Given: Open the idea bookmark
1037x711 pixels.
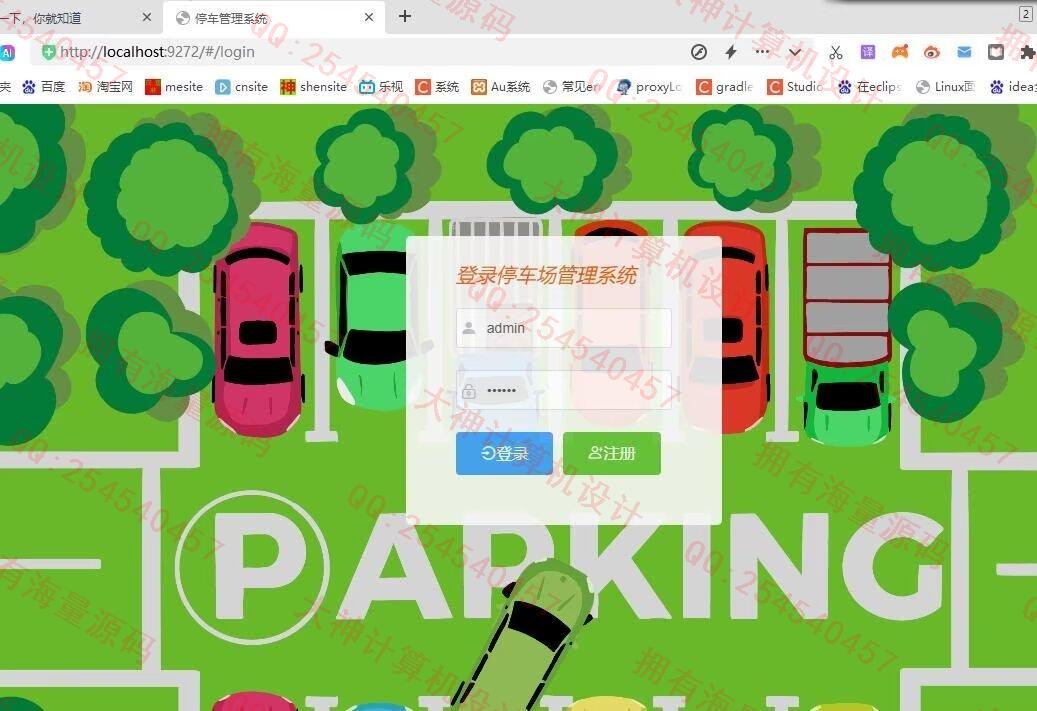Looking at the screenshot, I should pyautogui.click(x=1013, y=87).
